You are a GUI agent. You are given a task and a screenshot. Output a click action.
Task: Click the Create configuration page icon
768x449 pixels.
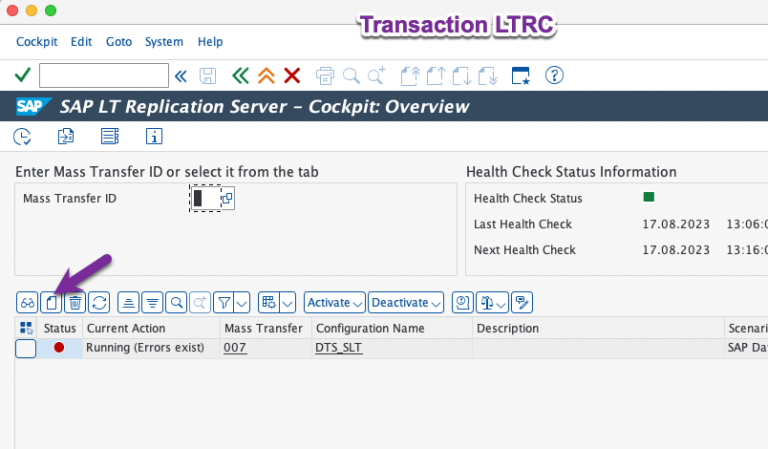52,302
